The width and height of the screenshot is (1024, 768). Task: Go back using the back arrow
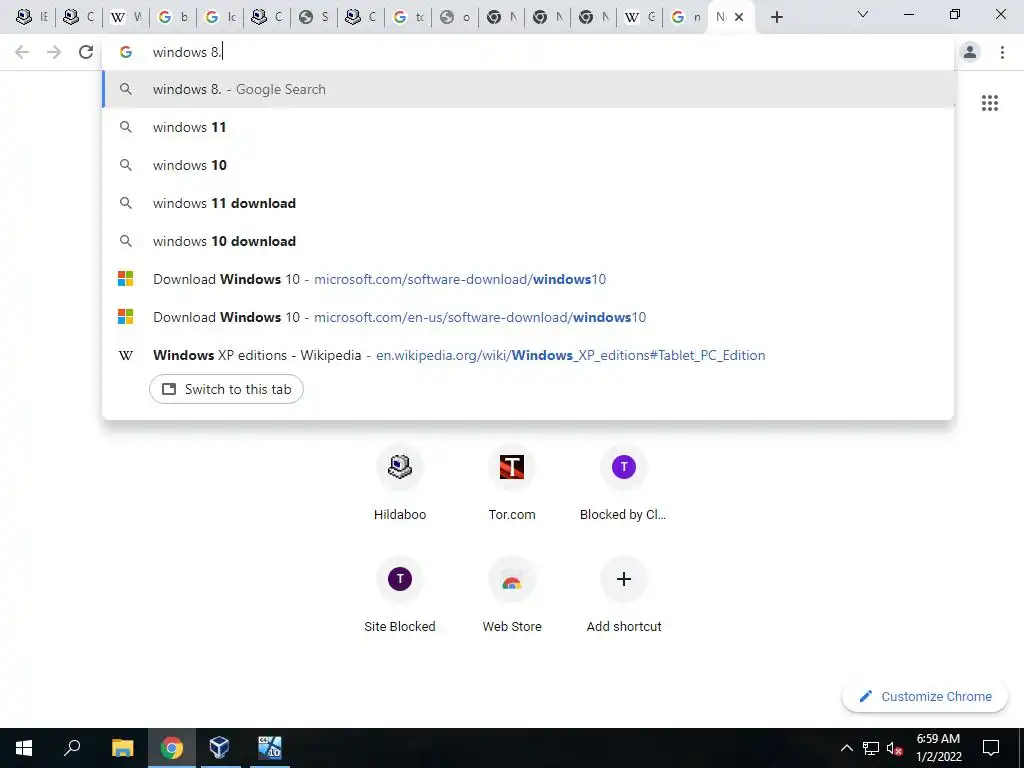[22, 52]
